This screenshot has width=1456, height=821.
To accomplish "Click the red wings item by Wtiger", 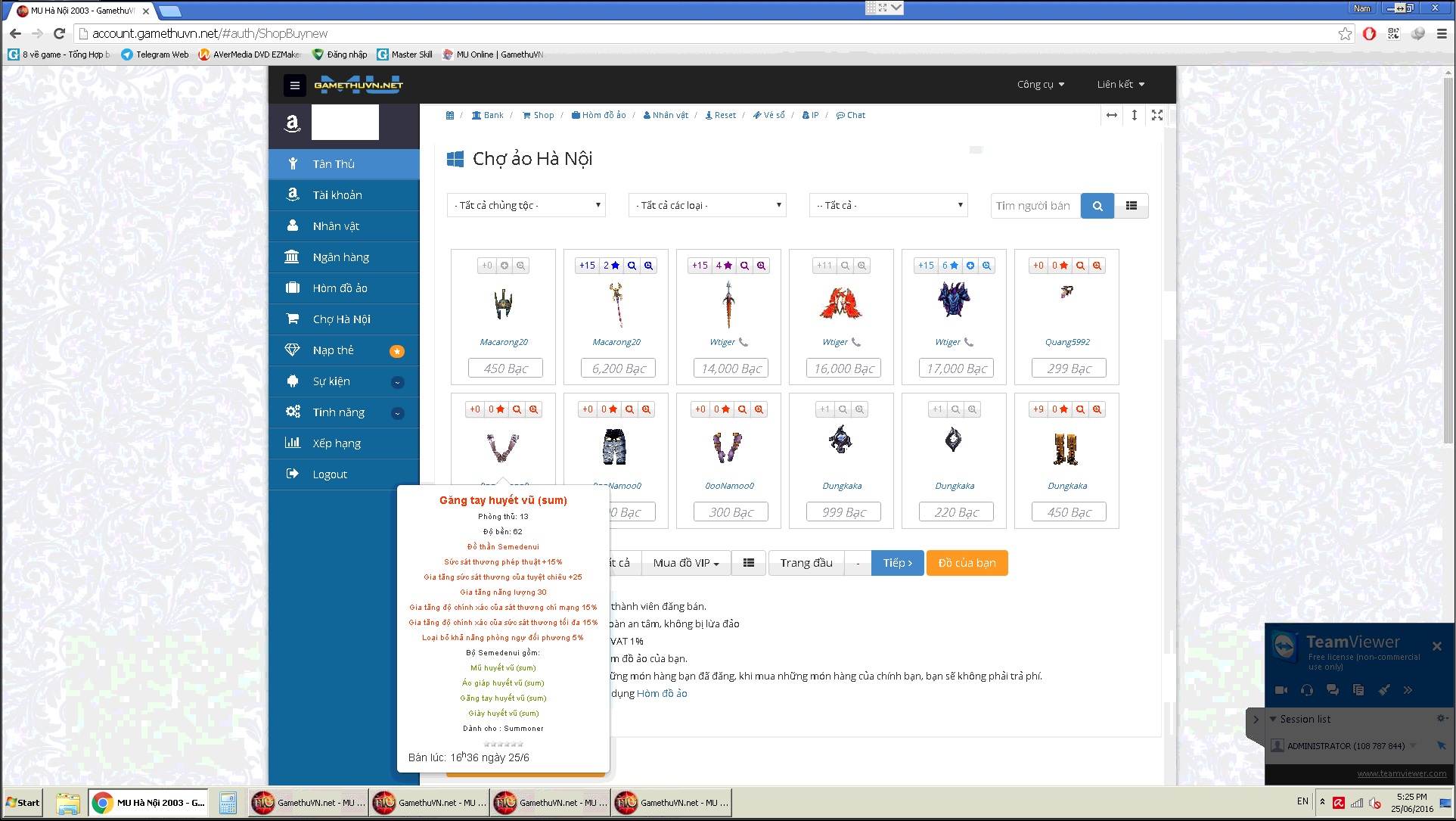I will [x=840, y=303].
